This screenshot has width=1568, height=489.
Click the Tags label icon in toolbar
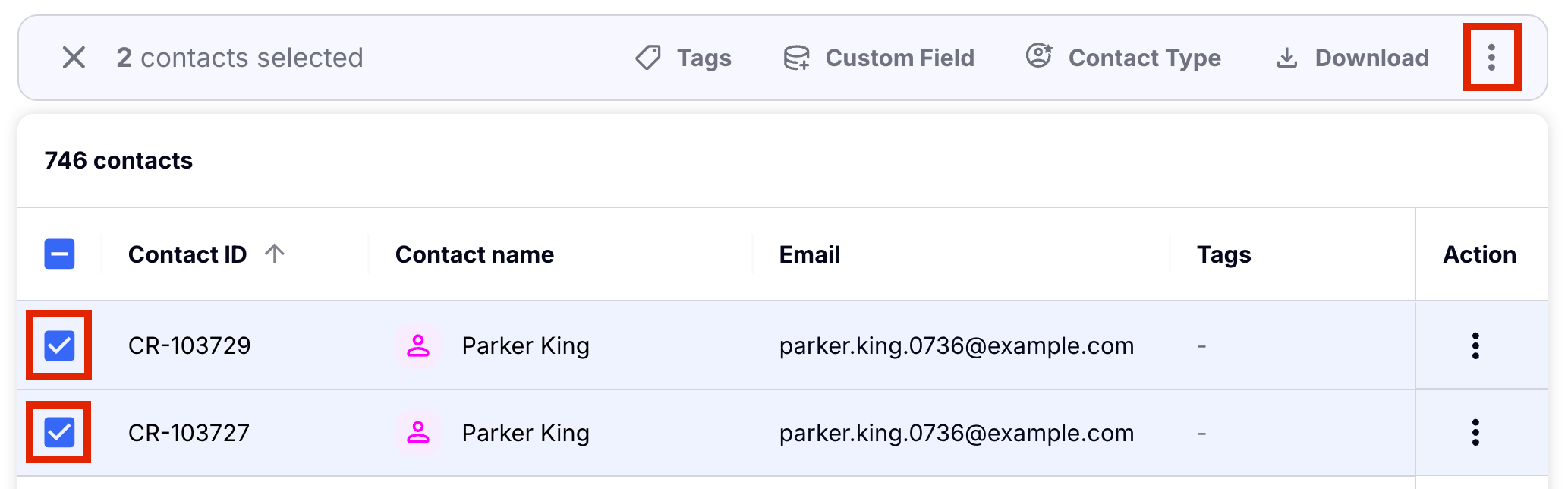[x=648, y=58]
